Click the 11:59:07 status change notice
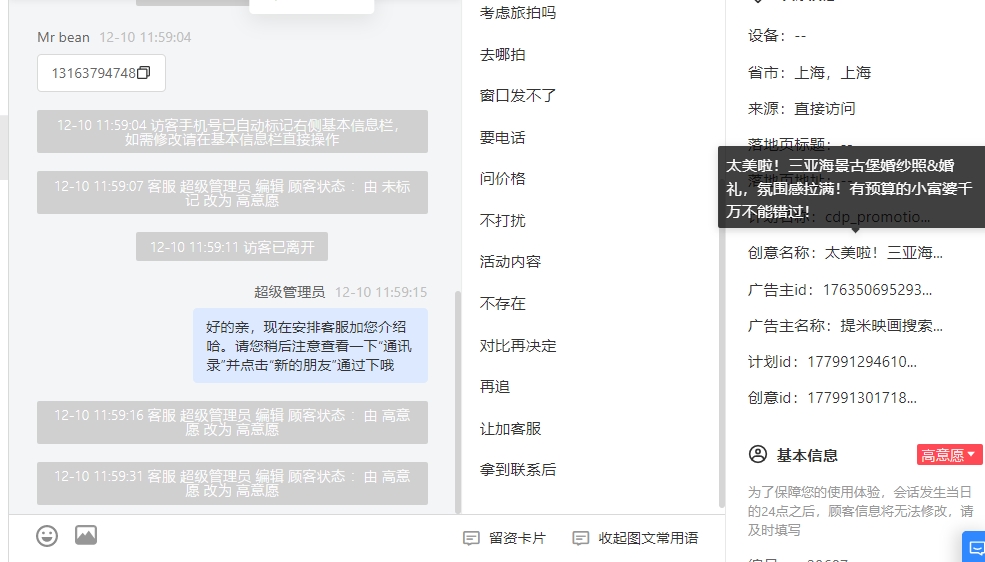Viewport: 985px width, 562px height. [232, 193]
